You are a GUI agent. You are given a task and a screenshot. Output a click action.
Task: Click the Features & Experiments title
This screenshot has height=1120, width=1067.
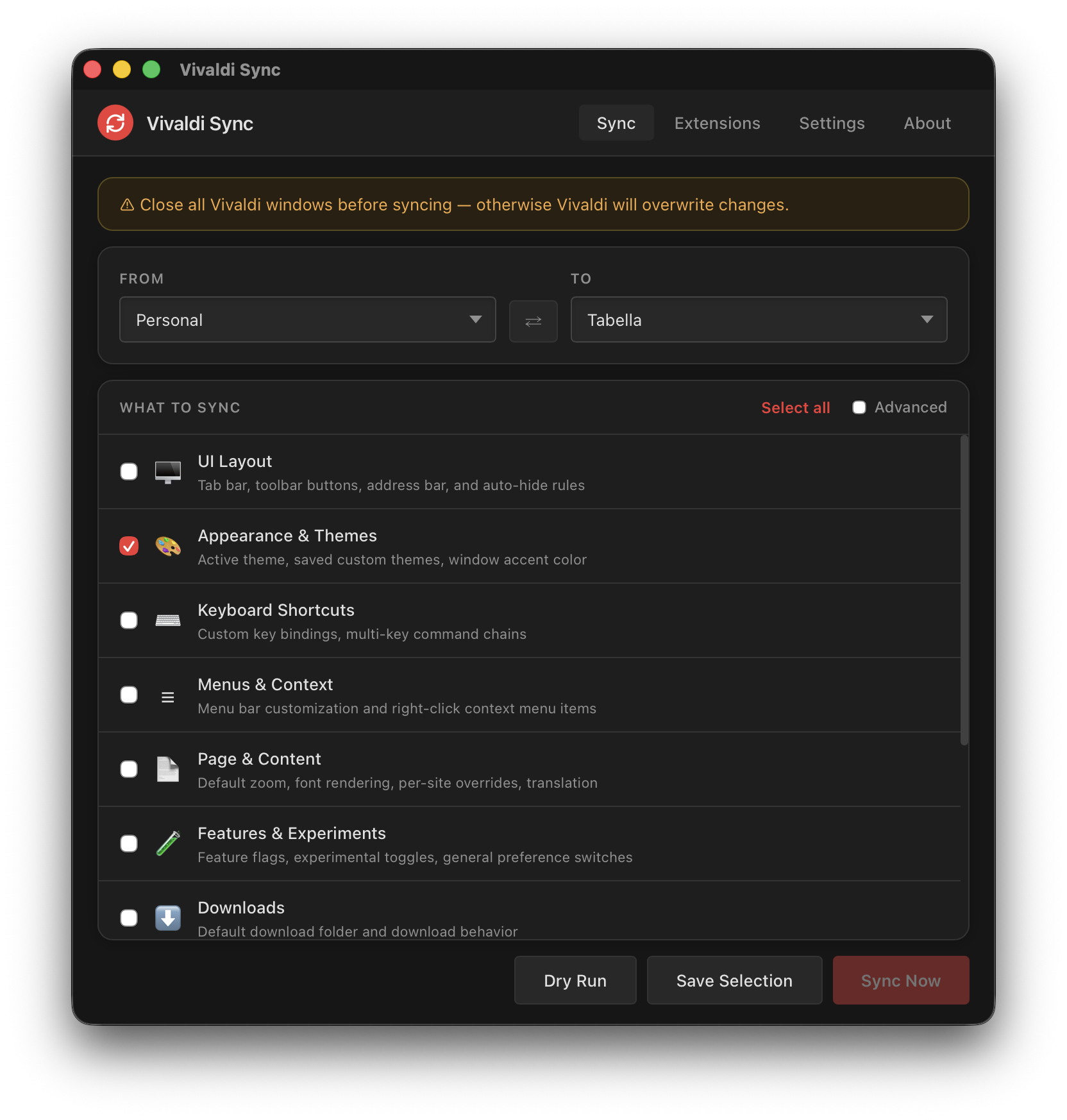[292, 833]
